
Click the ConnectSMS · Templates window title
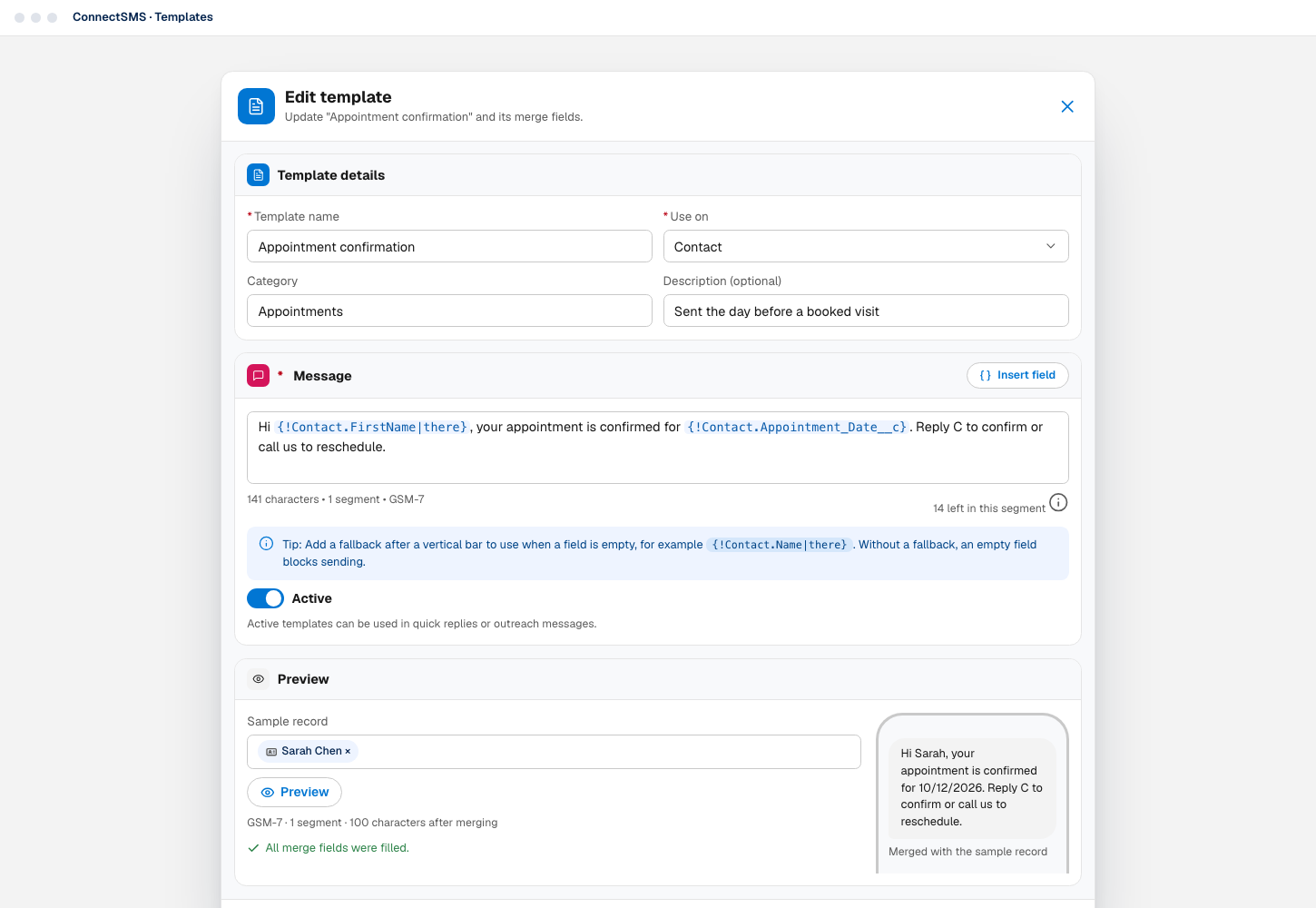(x=142, y=17)
